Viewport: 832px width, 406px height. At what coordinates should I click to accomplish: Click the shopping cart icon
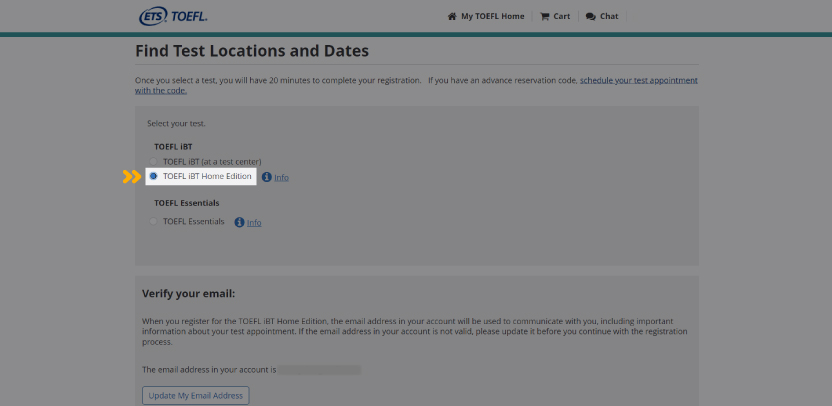(544, 16)
